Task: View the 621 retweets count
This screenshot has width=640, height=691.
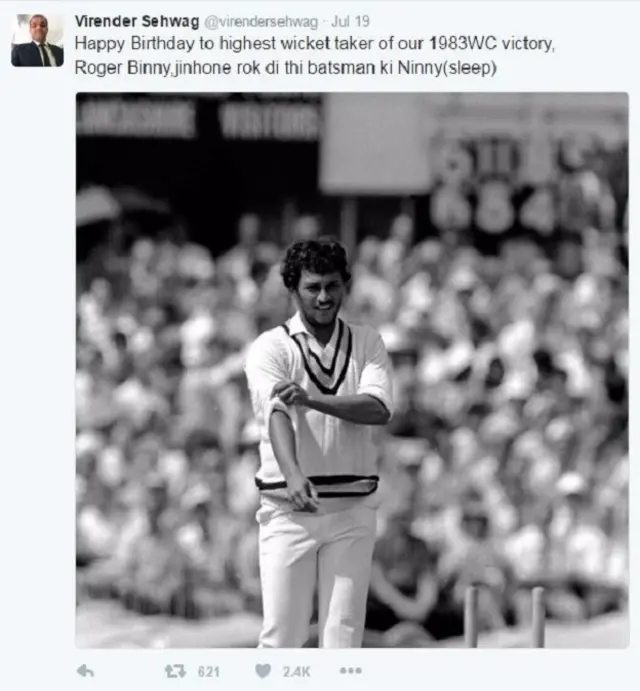Action: pyautogui.click(x=208, y=672)
